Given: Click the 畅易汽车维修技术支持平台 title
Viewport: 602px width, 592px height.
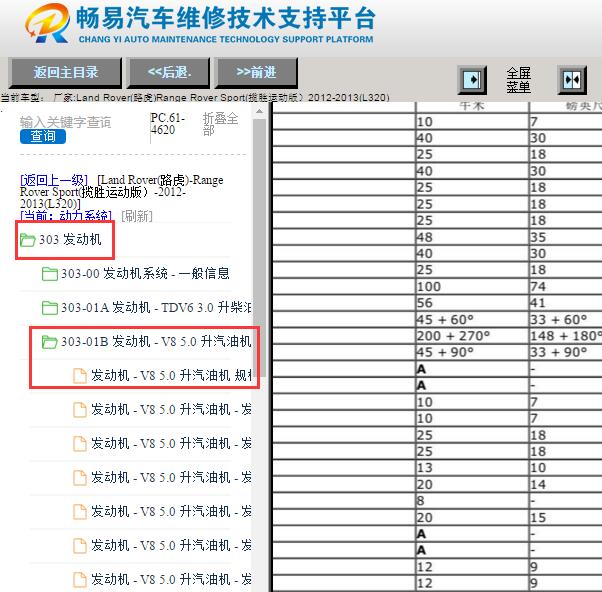Looking at the screenshot, I should tap(226, 18).
